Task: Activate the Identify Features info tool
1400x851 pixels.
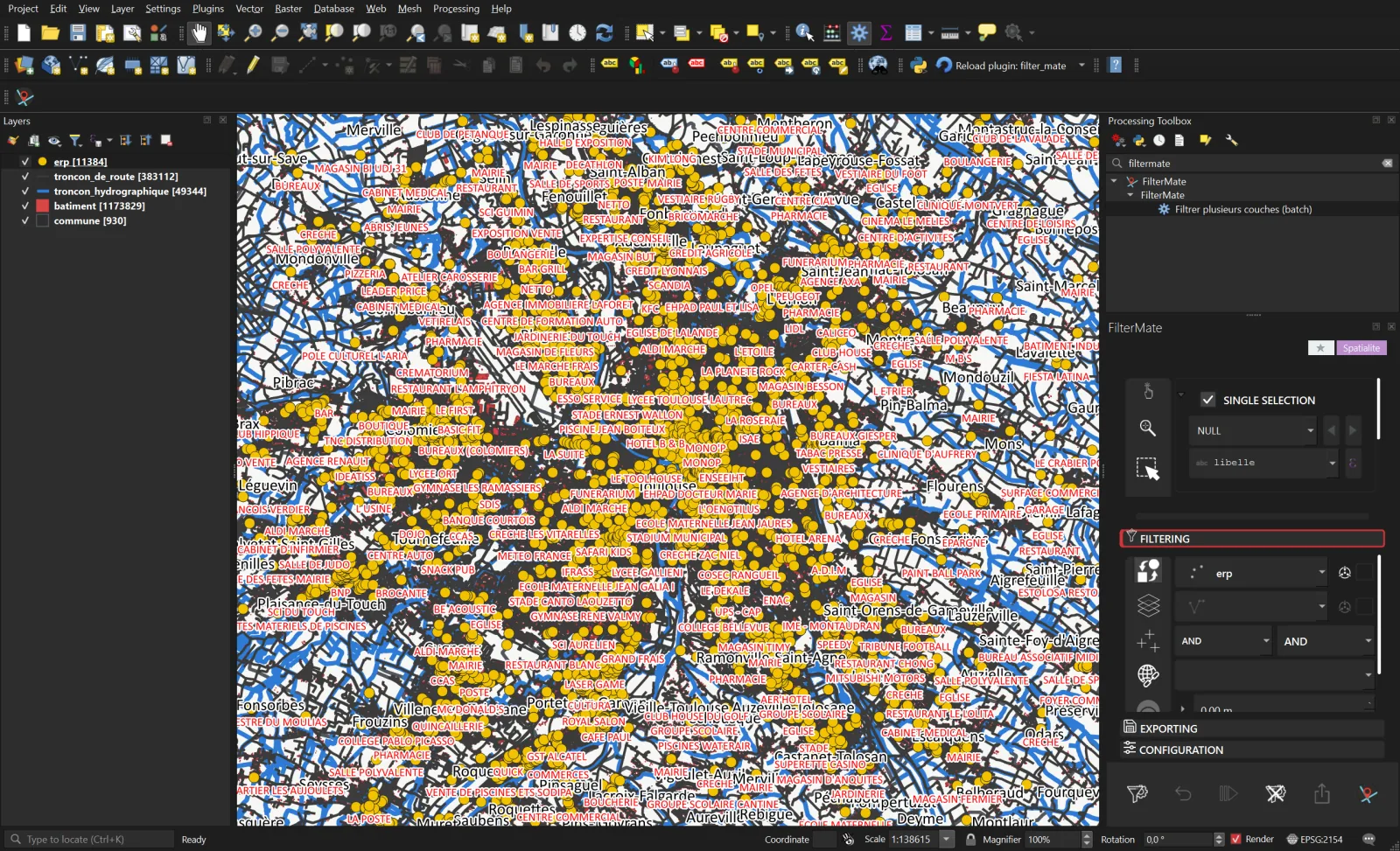Action: 805,33
